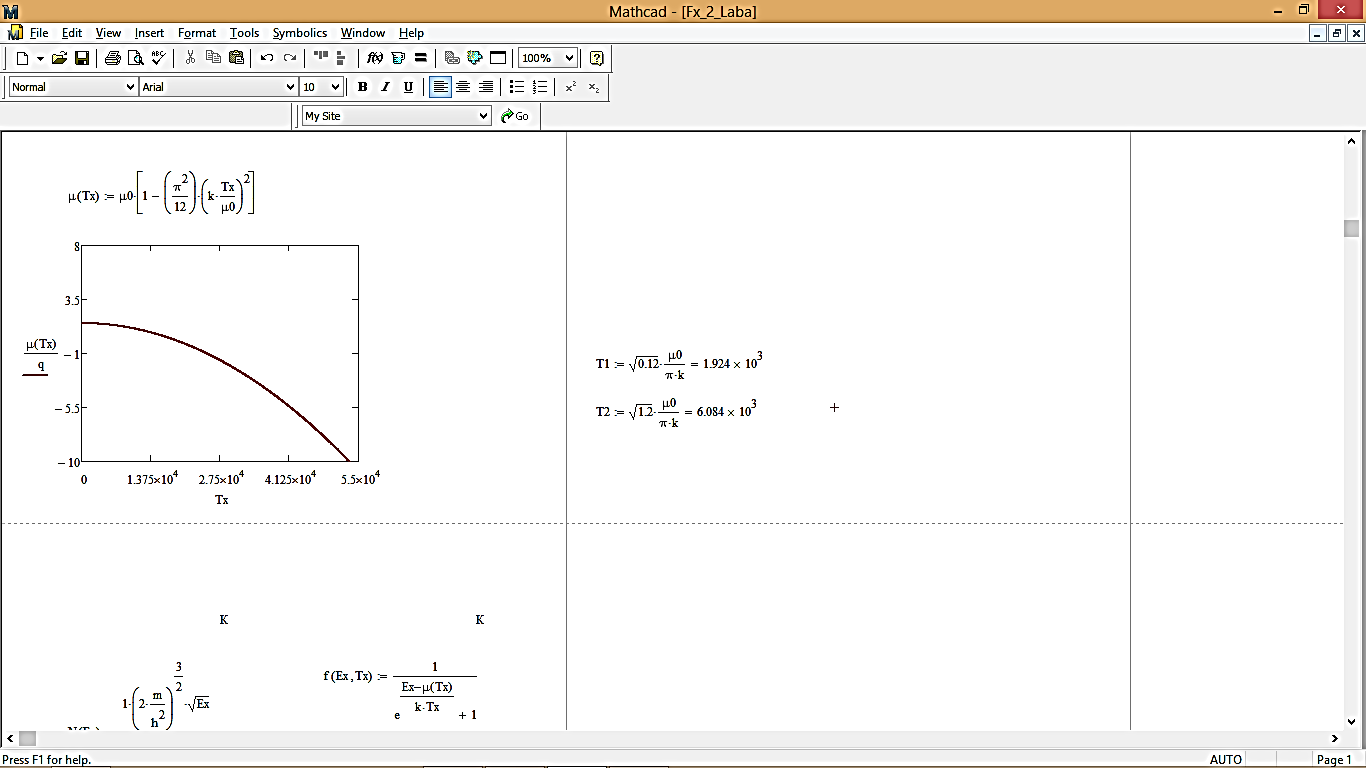Image resolution: width=1366 pixels, height=768 pixels.
Task: Open the Normal style dropdown
Action: [130, 87]
